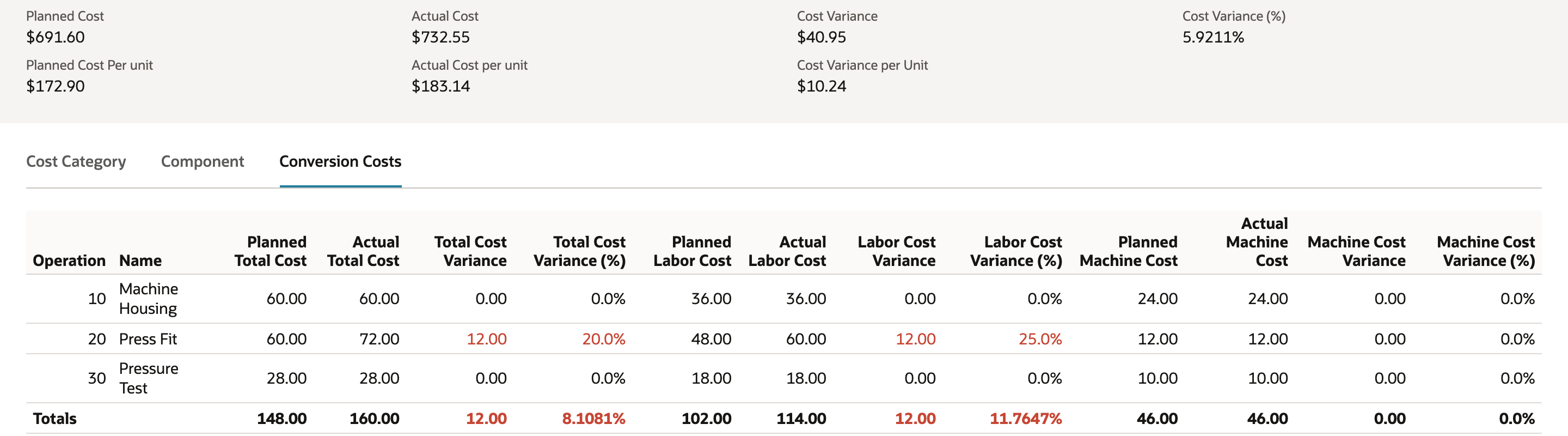
Task: Select the Machine Housing operation name
Action: click(x=149, y=298)
